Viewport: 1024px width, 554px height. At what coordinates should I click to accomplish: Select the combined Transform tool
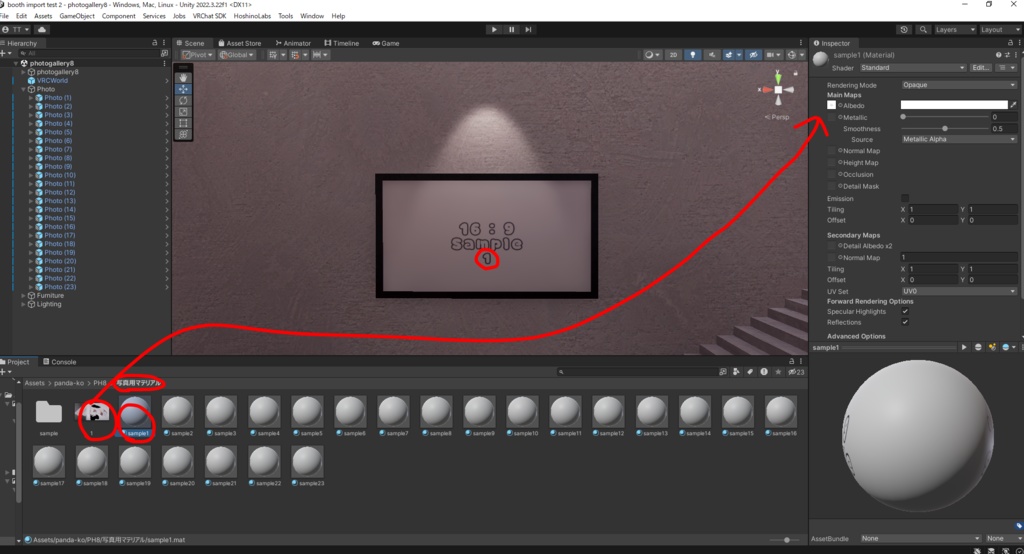(x=184, y=134)
